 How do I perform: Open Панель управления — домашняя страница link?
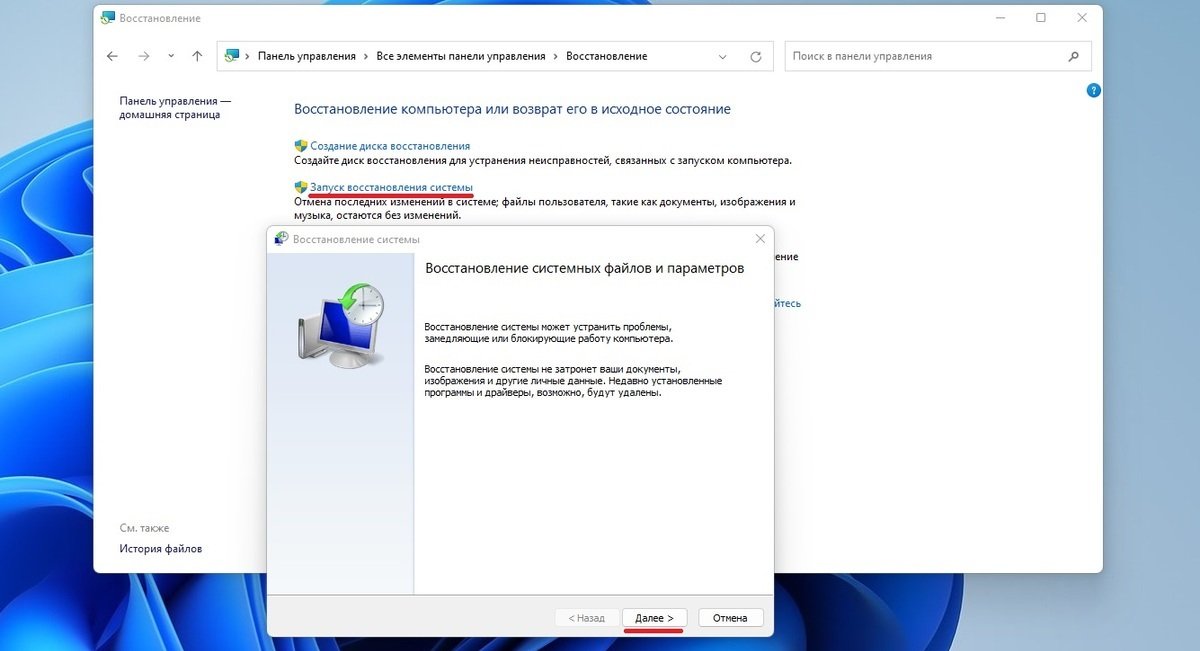point(175,108)
